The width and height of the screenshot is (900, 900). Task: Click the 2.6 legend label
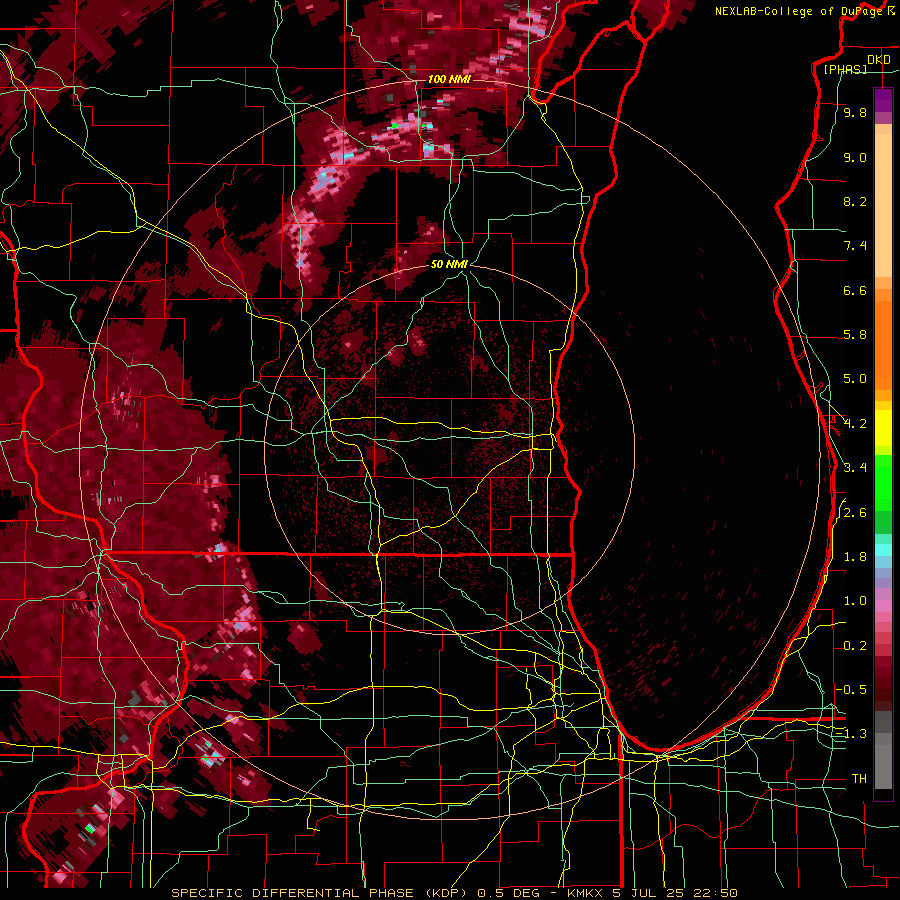coord(855,513)
